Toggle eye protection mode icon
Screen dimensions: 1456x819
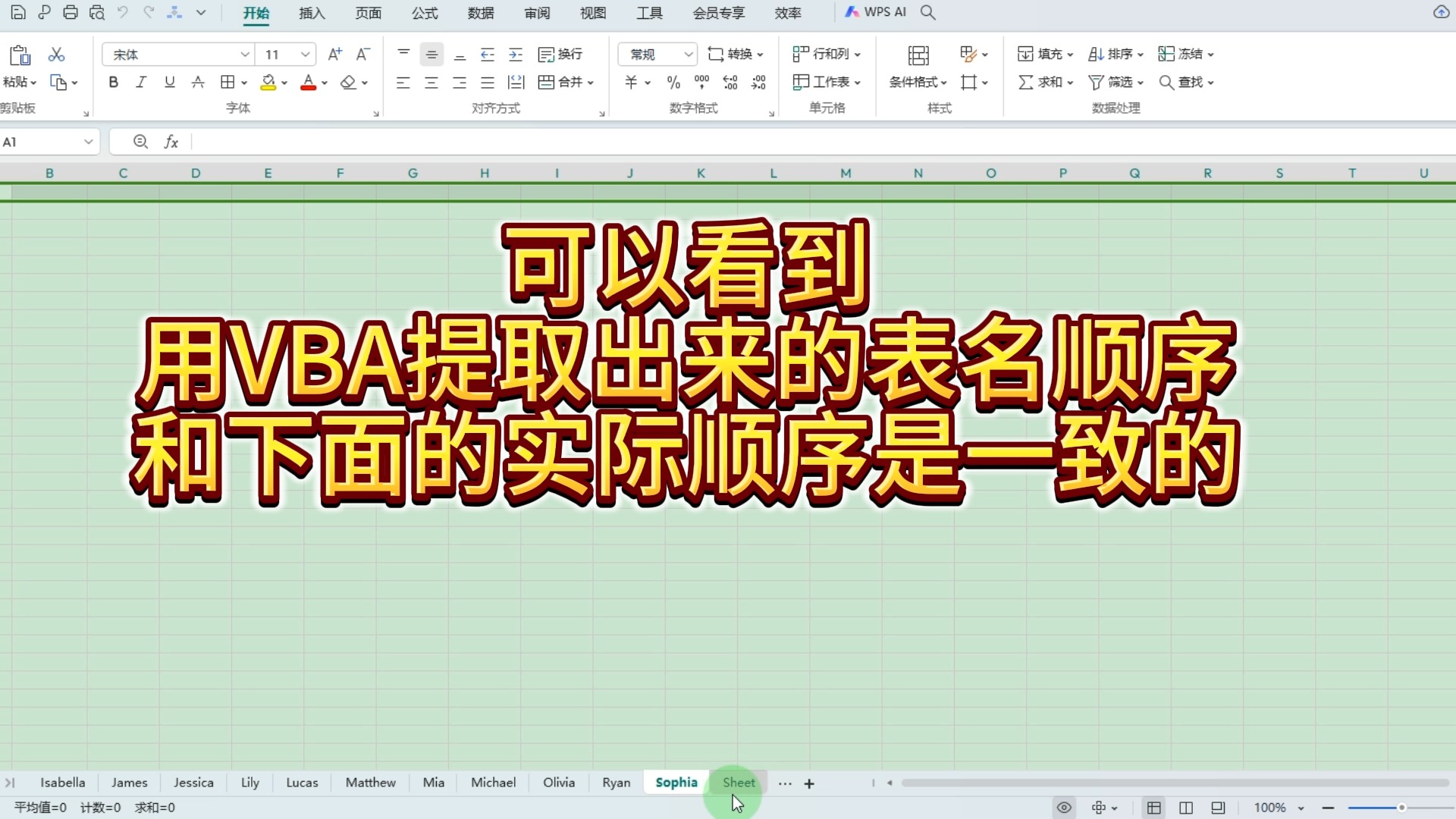[x=1064, y=808]
